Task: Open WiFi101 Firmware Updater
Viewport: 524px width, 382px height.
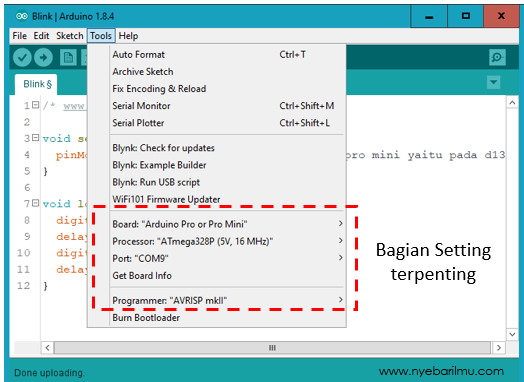Action: (x=217, y=199)
